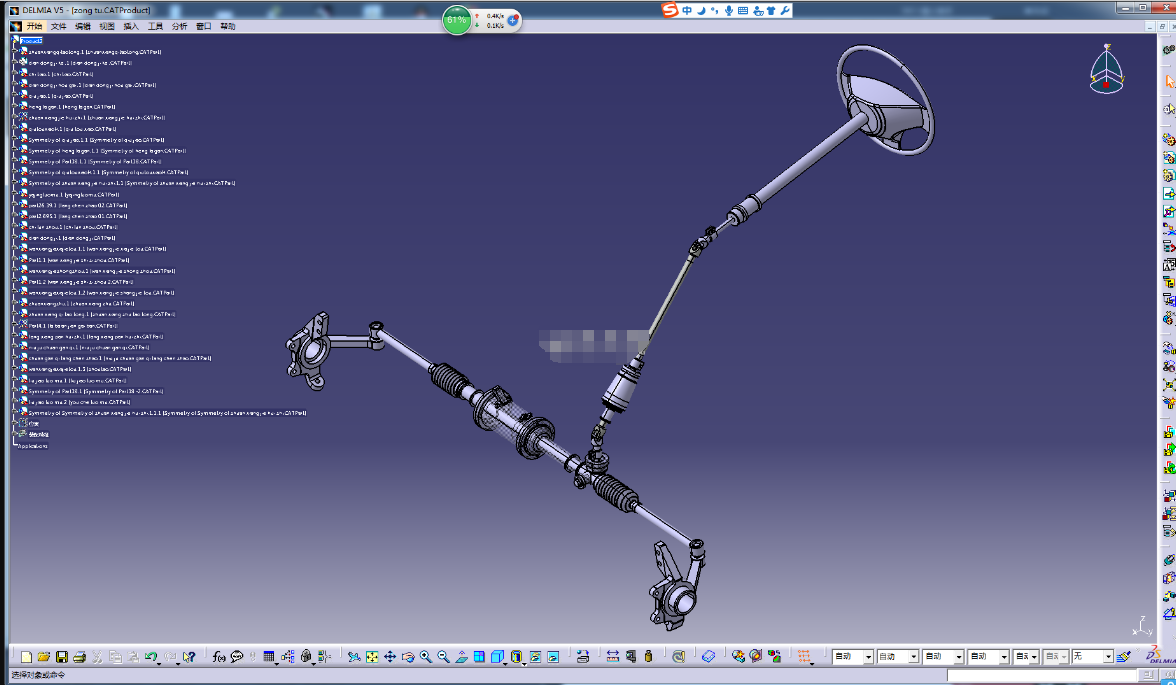Image resolution: width=1176 pixels, height=685 pixels.
Task: Click the status text 选择对象或命令
Action: pos(38,675)
